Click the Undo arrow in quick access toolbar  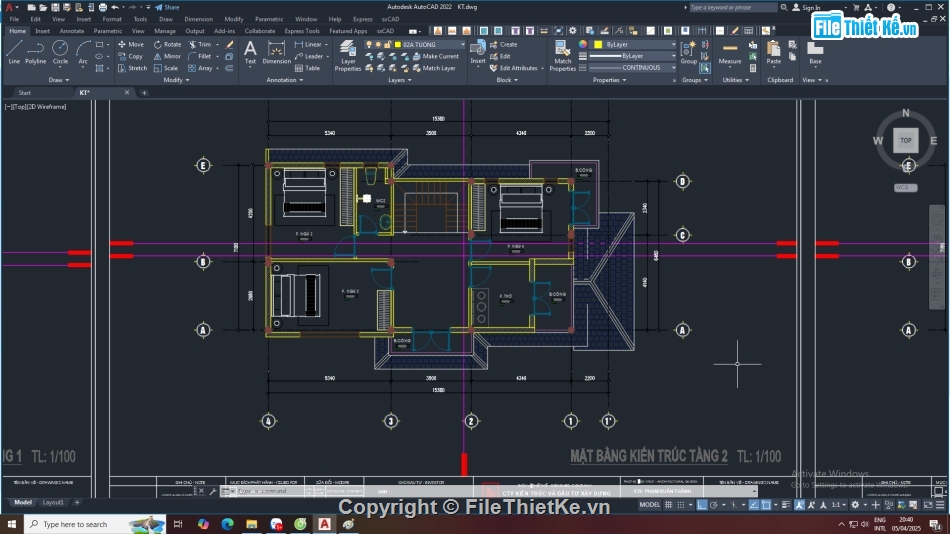pos(115,7)
